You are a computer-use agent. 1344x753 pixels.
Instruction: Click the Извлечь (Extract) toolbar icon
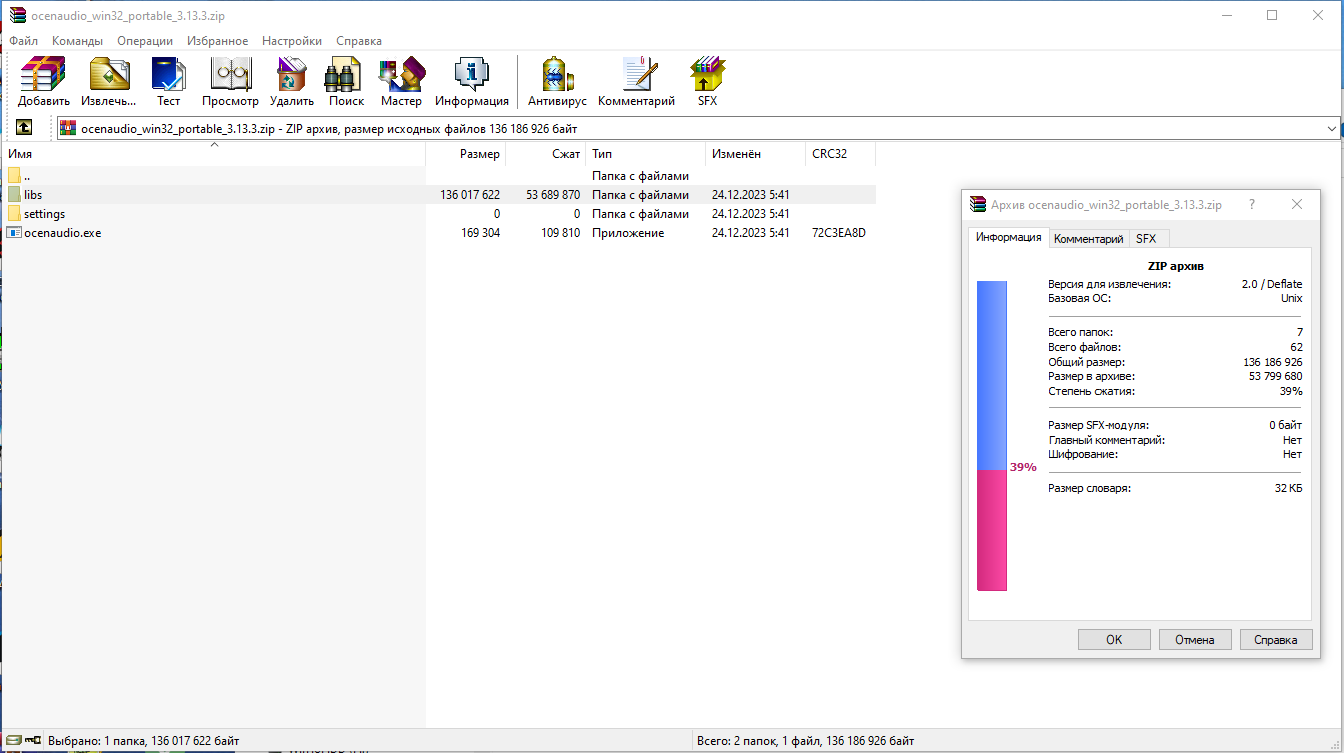pyautogui.click(x=108, y=75)
